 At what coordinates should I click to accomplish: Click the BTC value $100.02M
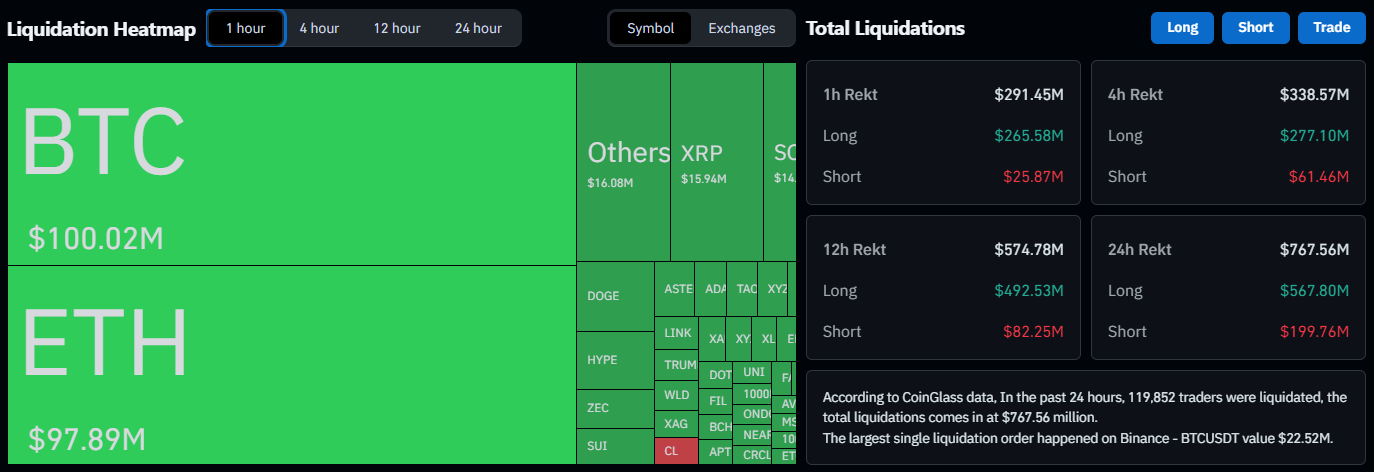[96, 238]
